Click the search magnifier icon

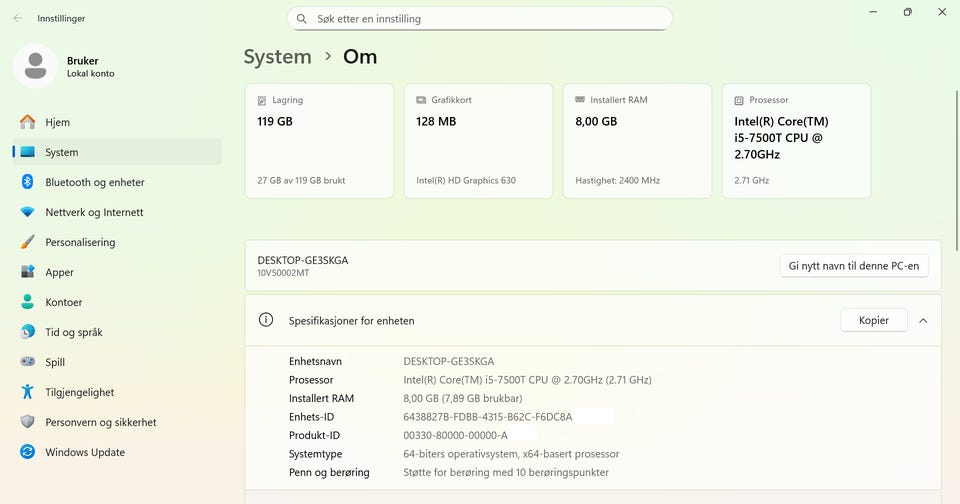click(x=302, y=19)
